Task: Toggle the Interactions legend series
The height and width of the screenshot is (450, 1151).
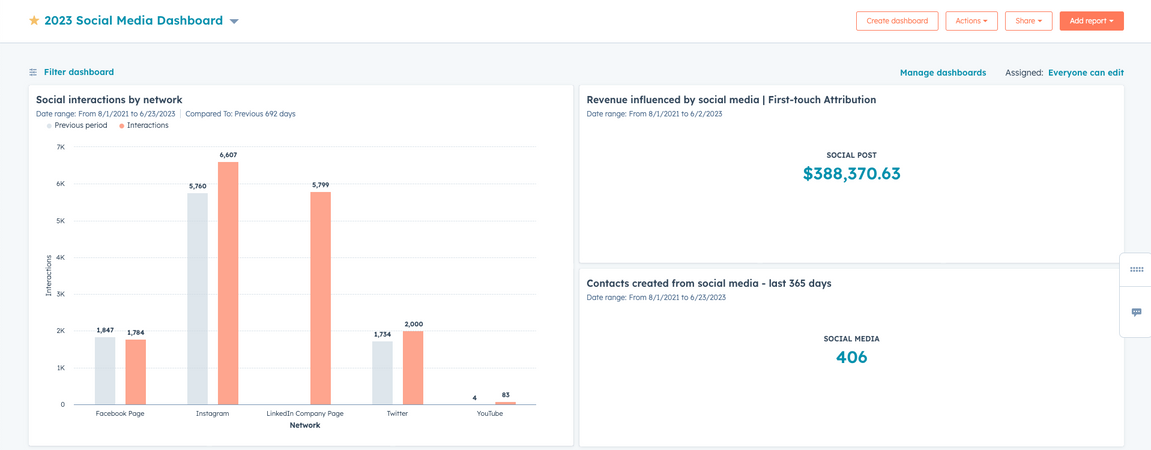Action: pyautogui.click(x=147, y=126)
